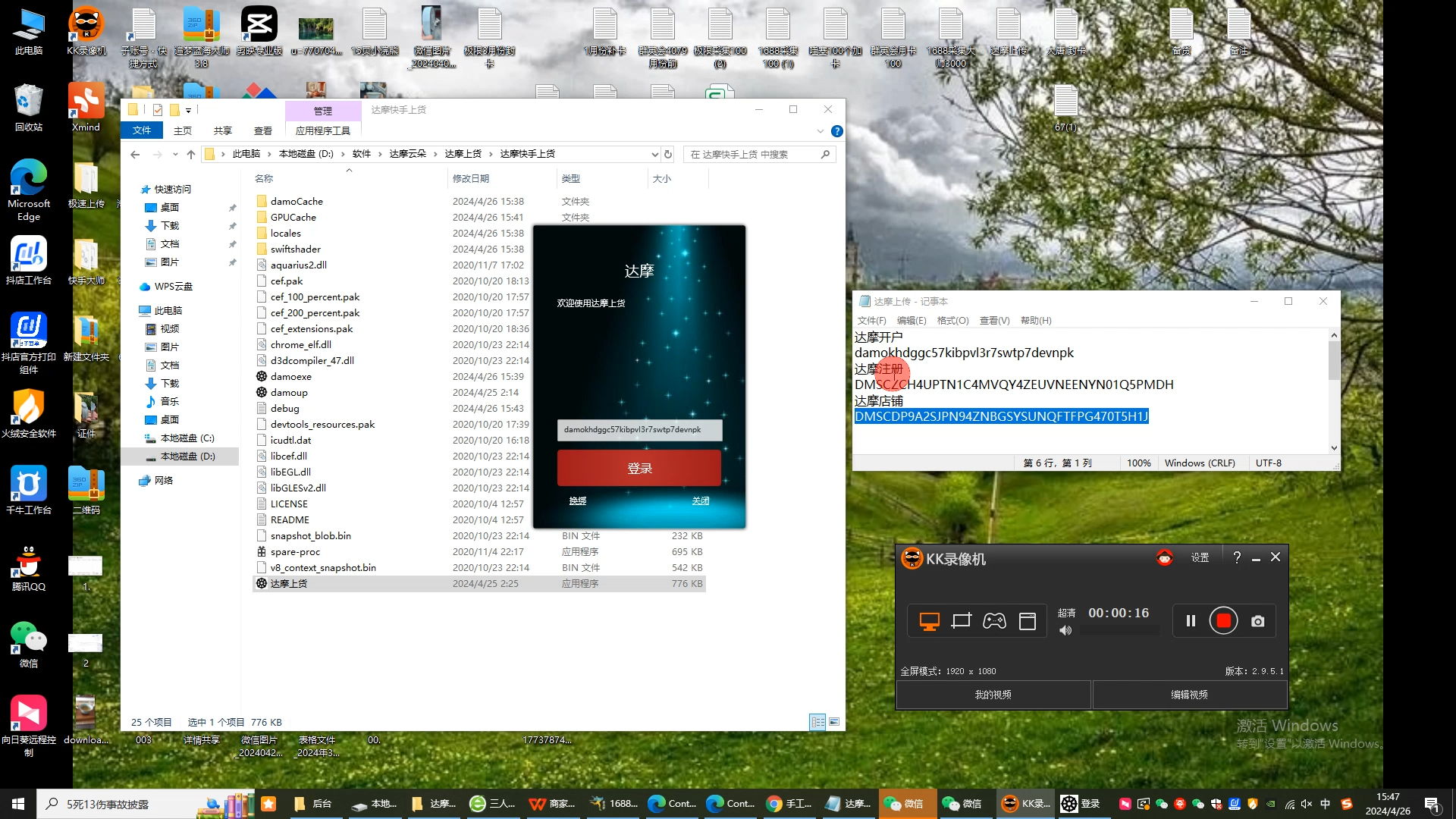Open address bar history dropdown
Viewport: 1456px width, 819px height.
pos(654,154)
